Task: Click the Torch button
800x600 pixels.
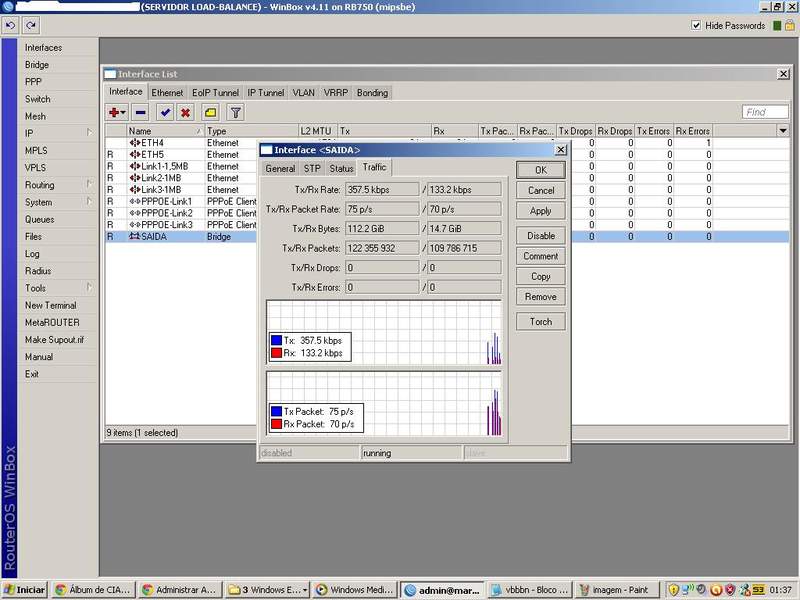Action: coord(541,321)
